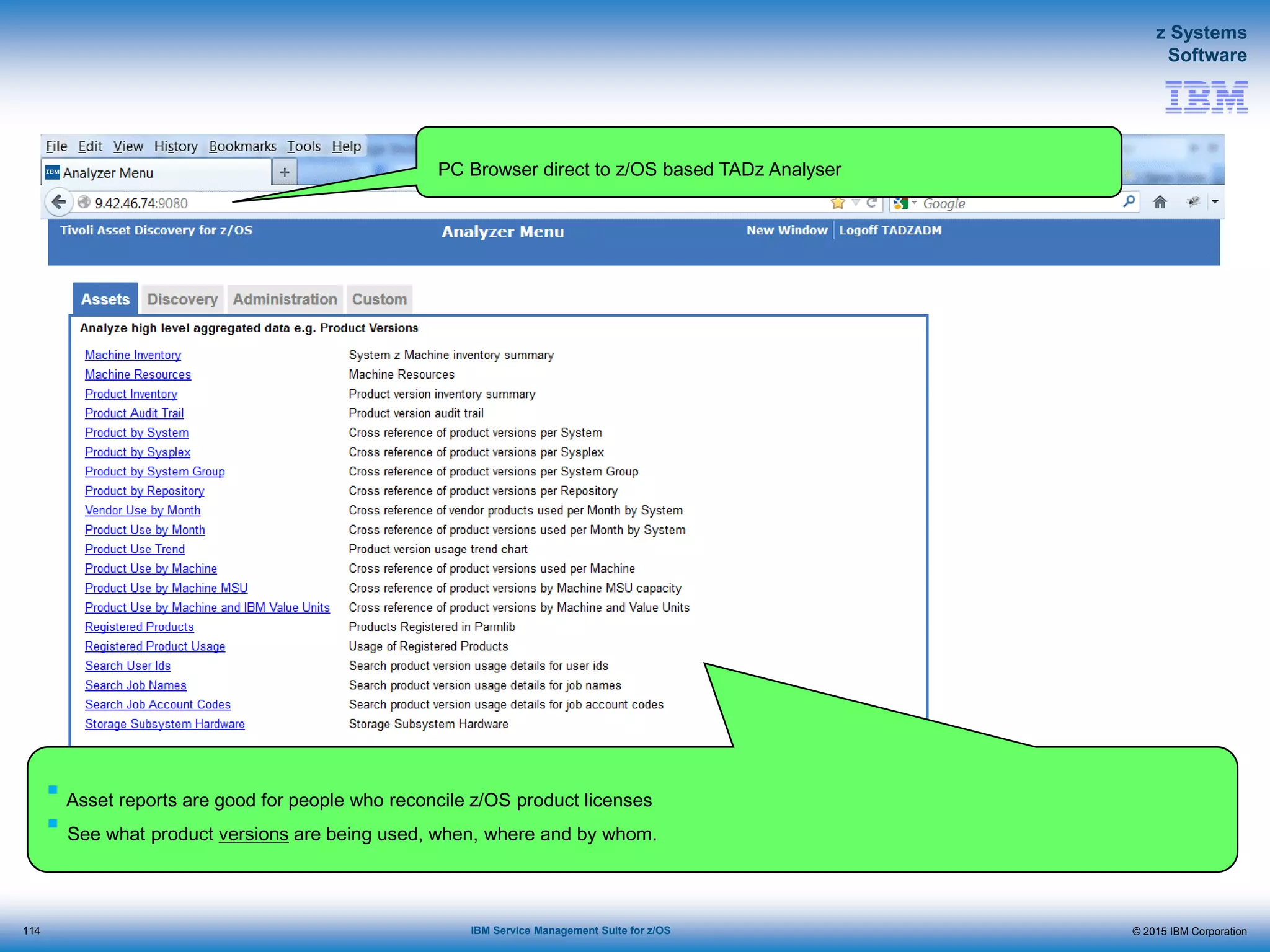Open the Registered Products report

point(139,627)
